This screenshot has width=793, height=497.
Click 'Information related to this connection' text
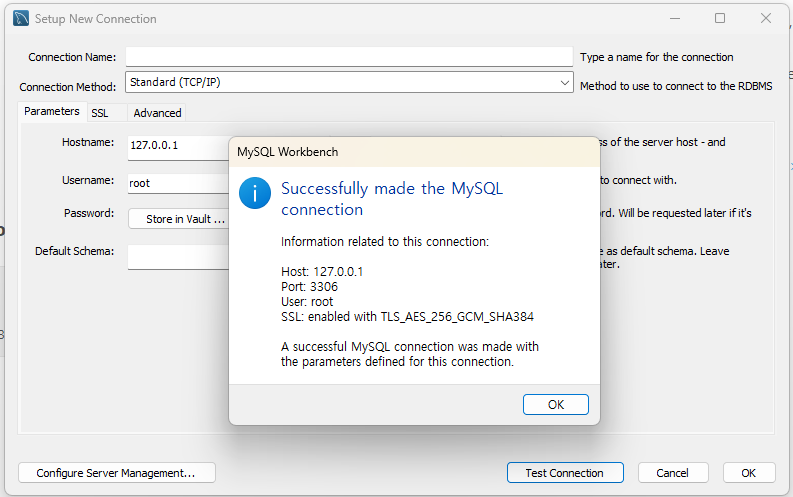(385, 242)
